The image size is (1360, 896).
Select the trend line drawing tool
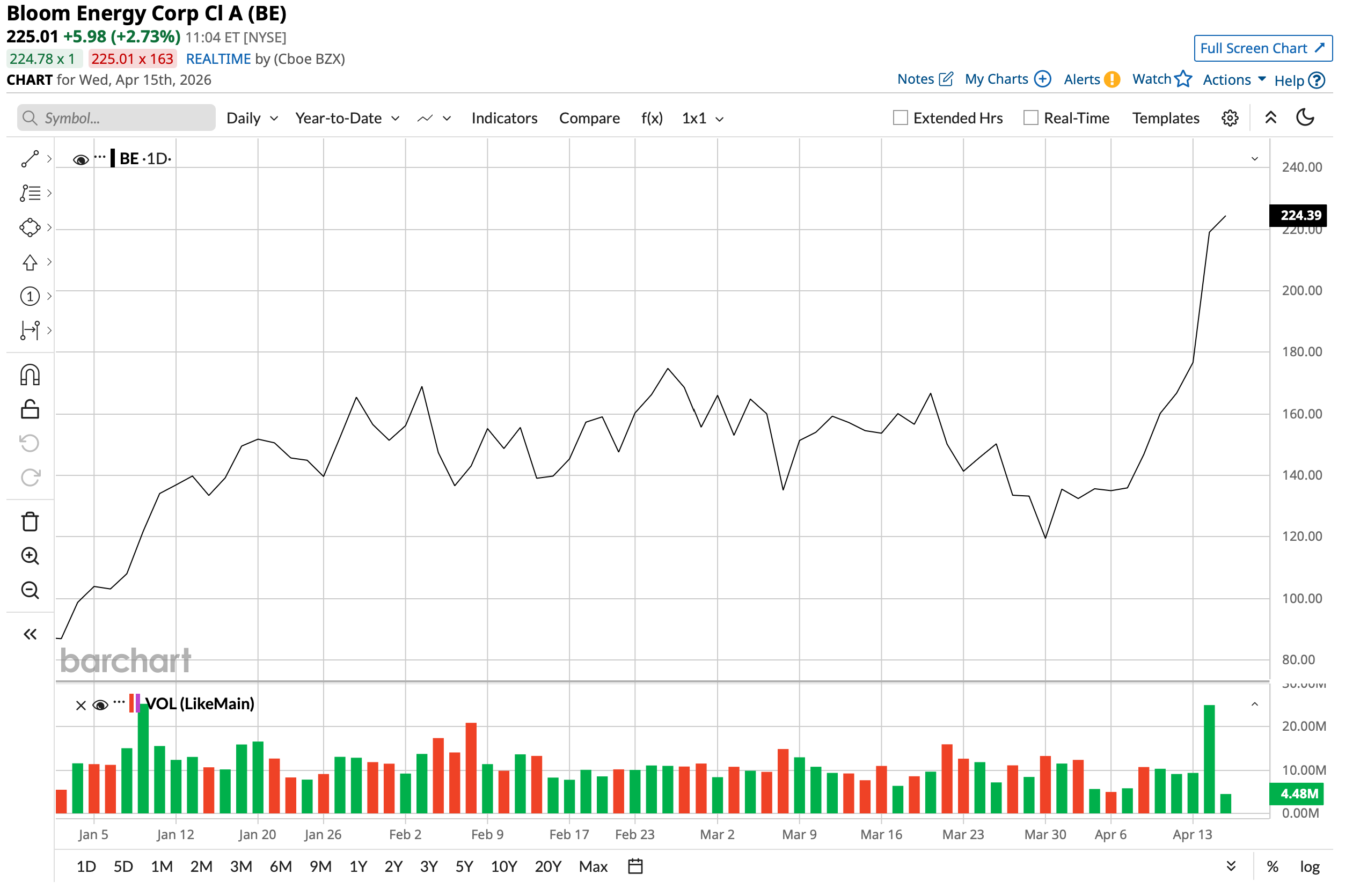coord(30,159)
